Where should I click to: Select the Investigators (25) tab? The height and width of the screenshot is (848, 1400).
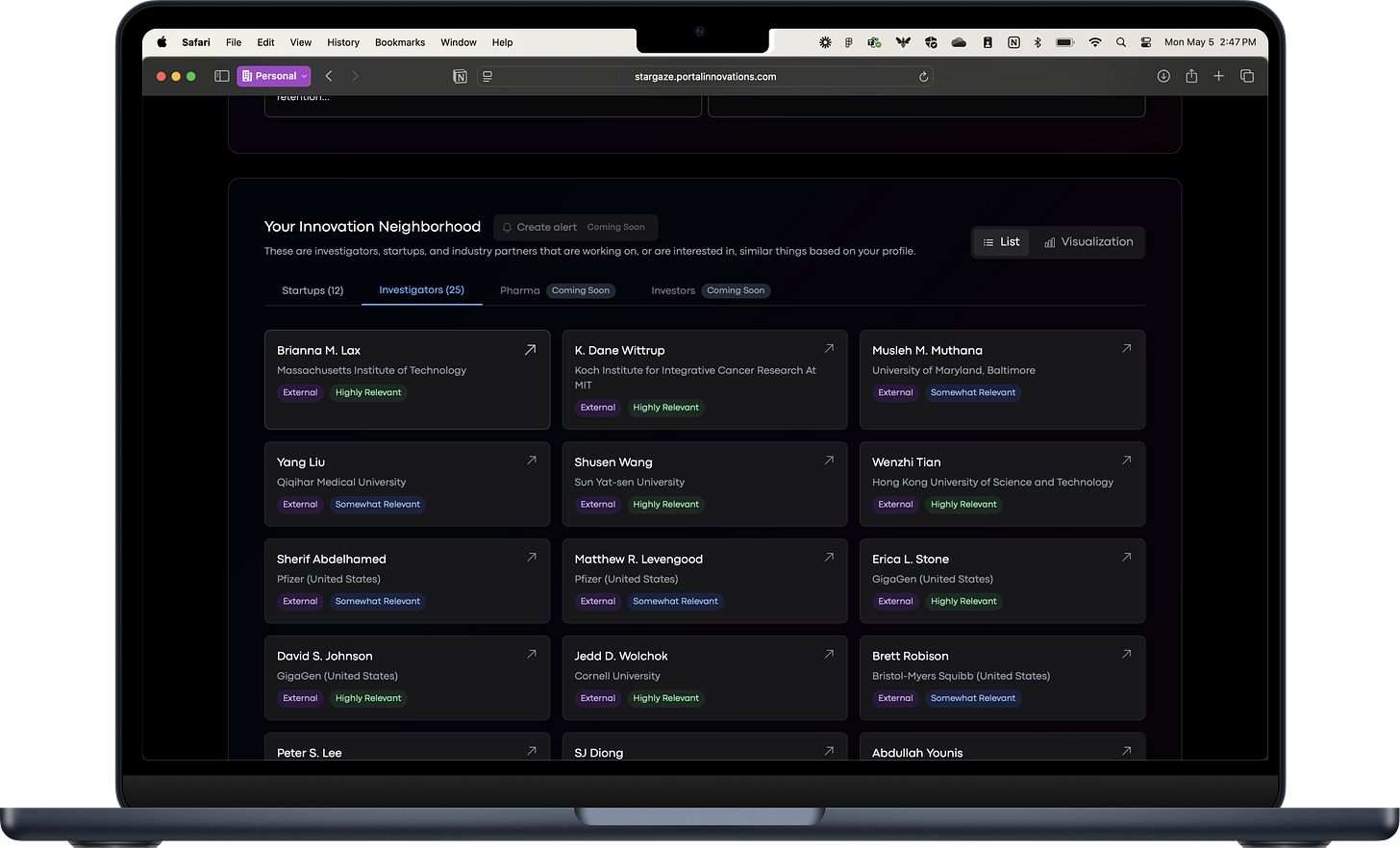421,289
